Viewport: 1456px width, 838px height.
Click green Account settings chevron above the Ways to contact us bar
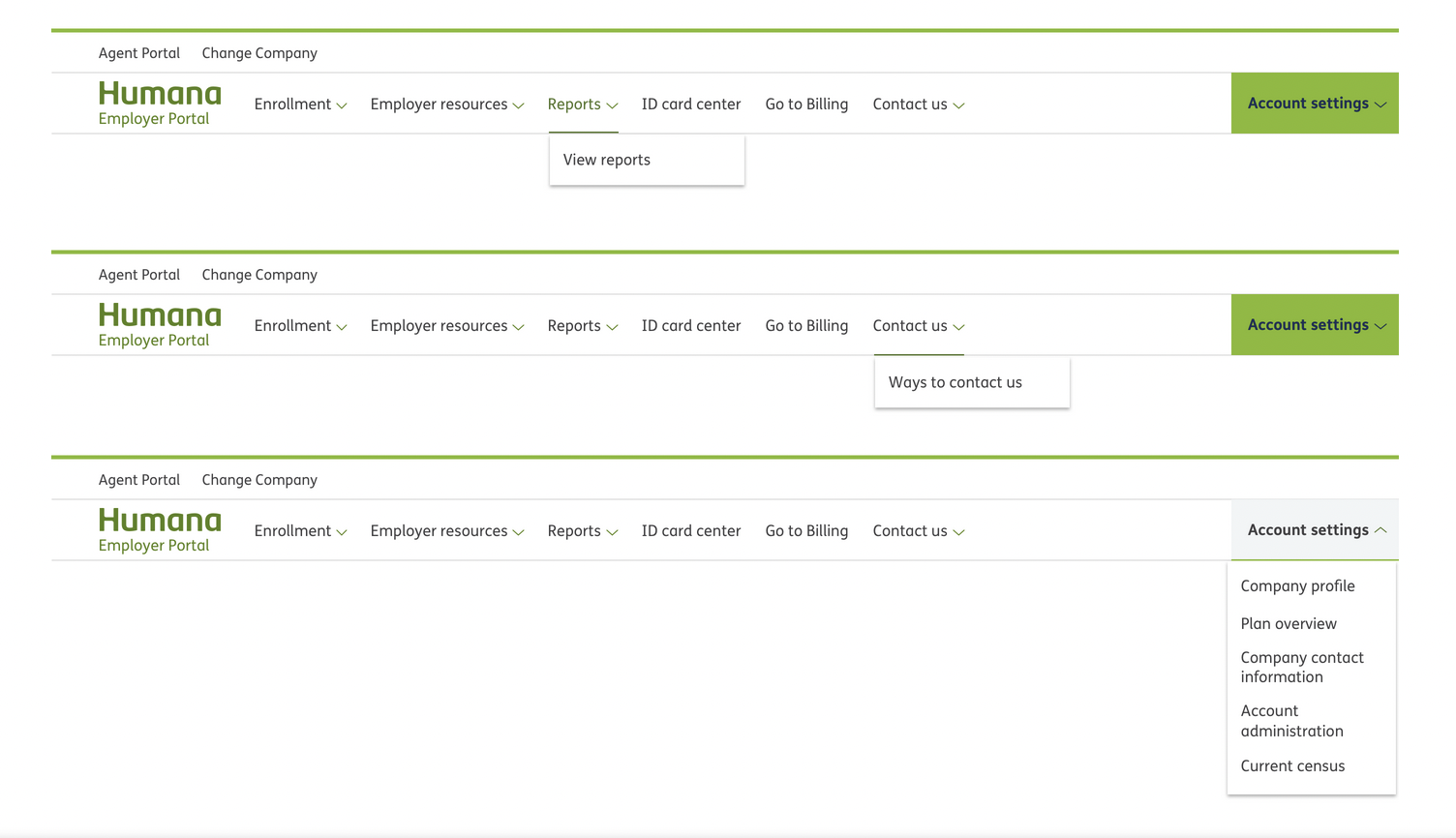(1380, 326)
